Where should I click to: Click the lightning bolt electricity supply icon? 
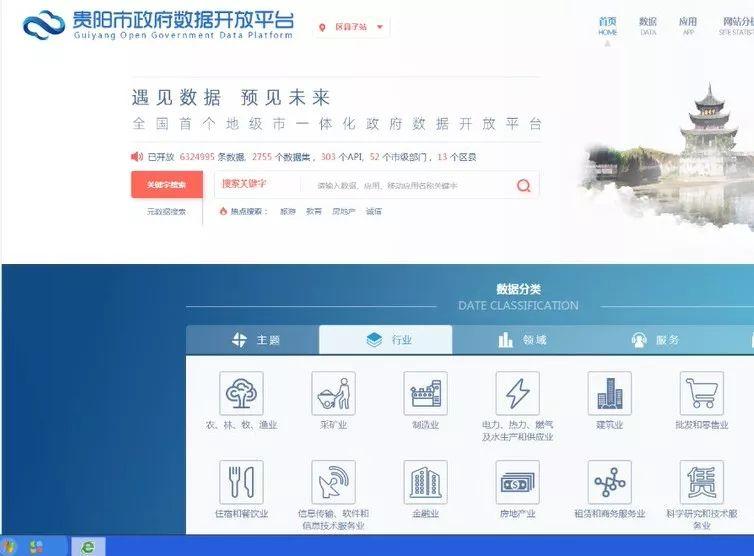[517, 393]
